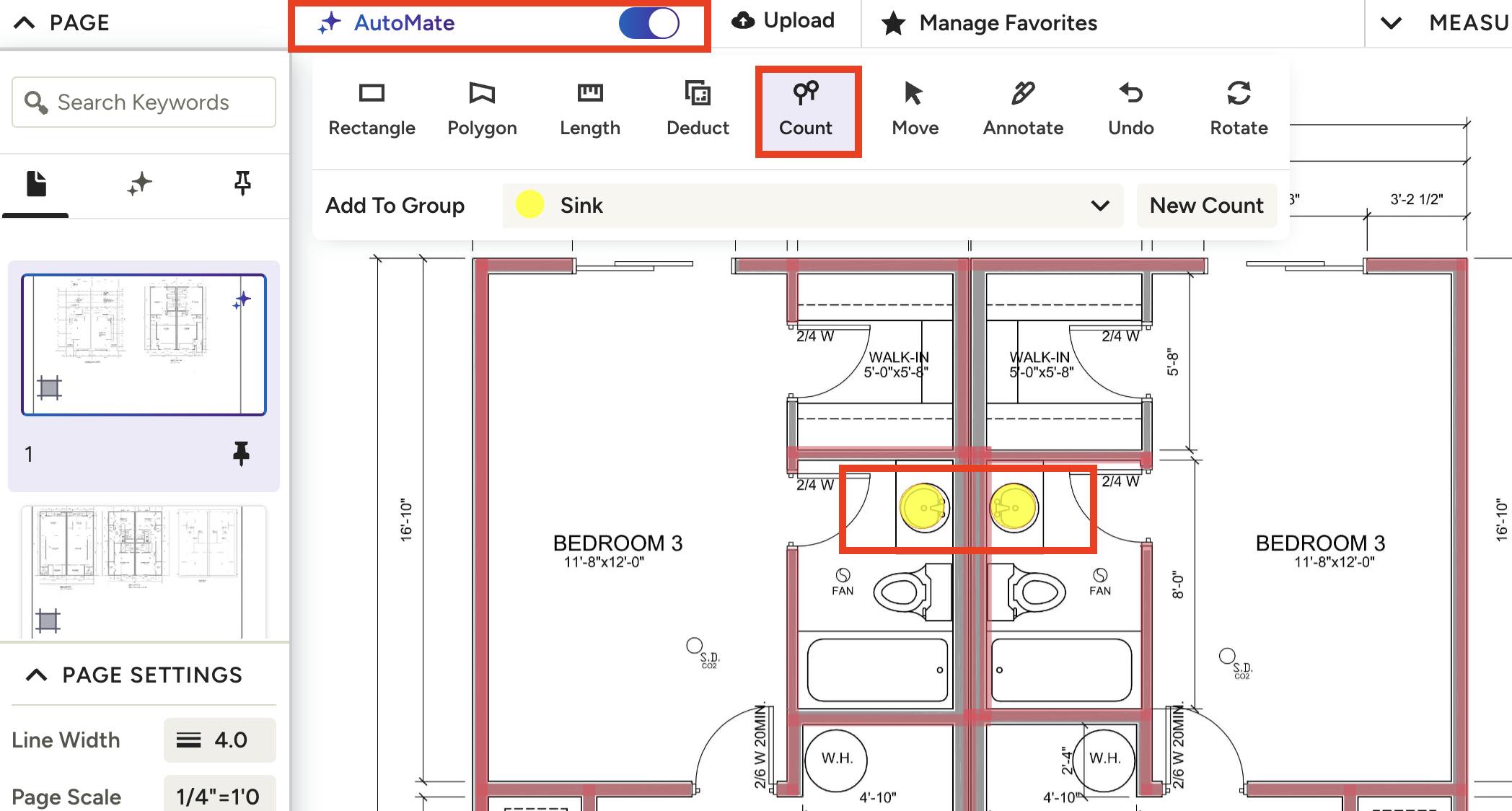Open the Line Width 4.0 selector
The width and height of the screenshot is (1512, 811).
(219, 740)
